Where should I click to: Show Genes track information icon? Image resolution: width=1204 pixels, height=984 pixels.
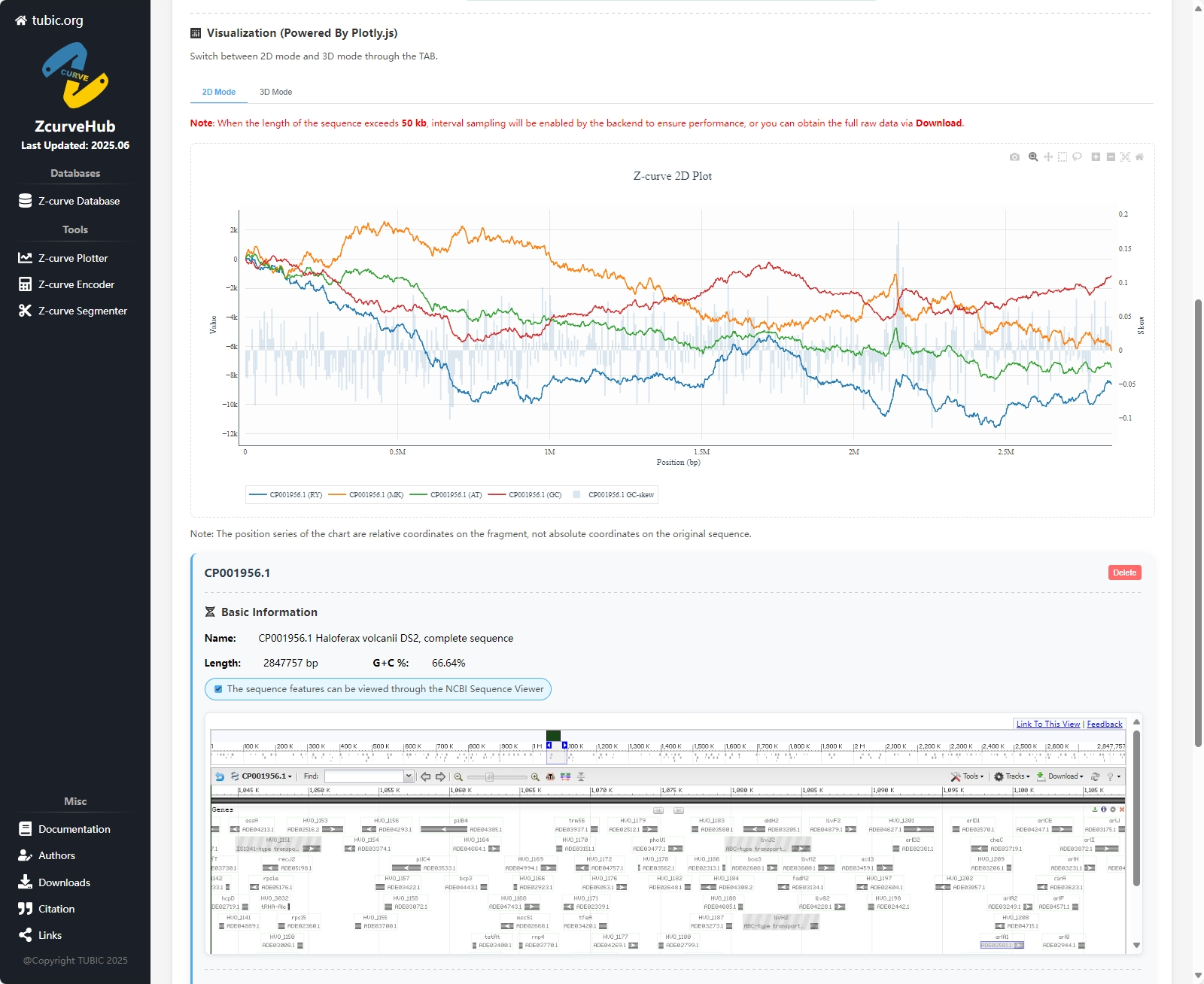tap(1104, 809)
